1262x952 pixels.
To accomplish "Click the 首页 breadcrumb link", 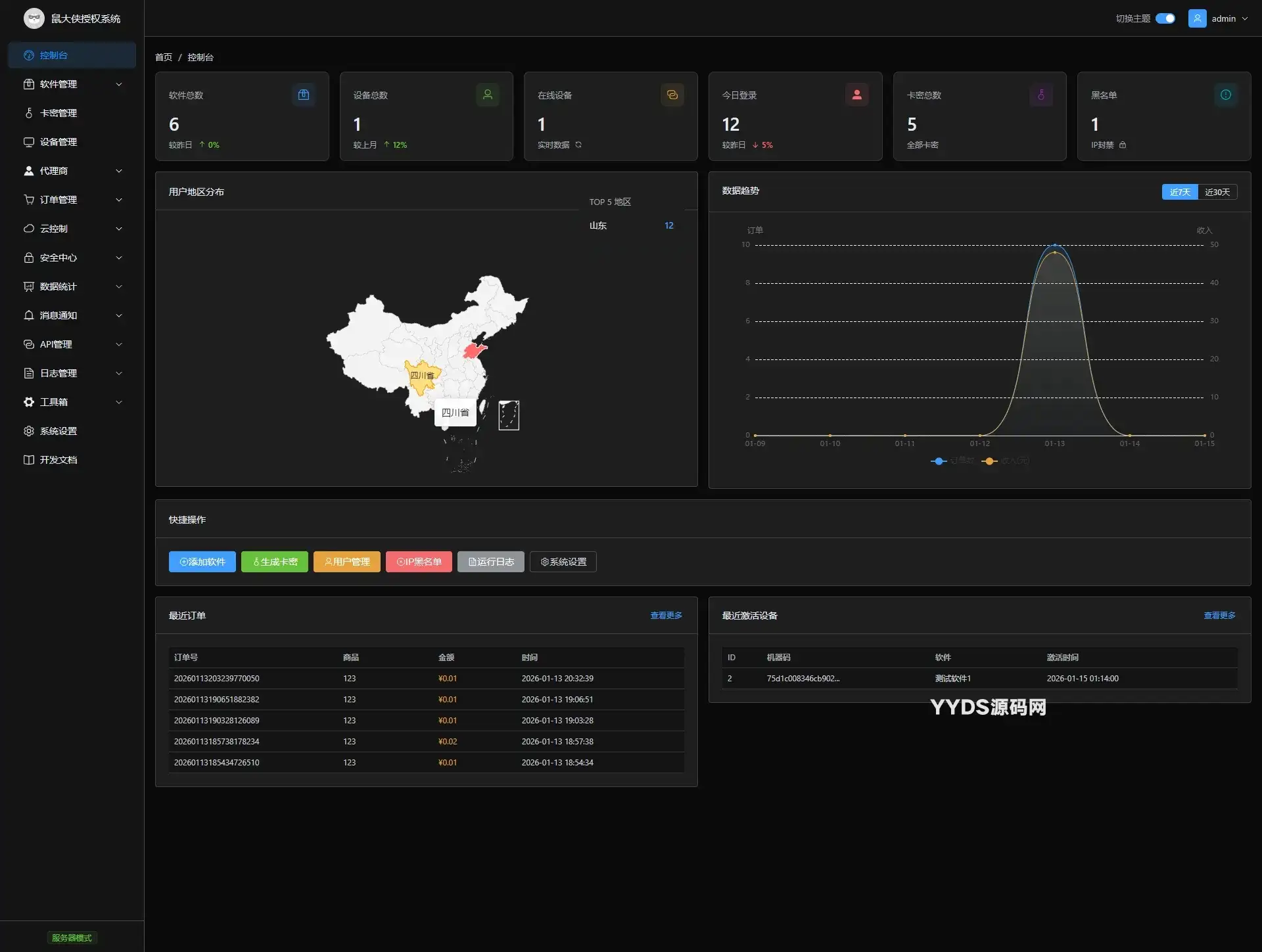I will point(164,57).
